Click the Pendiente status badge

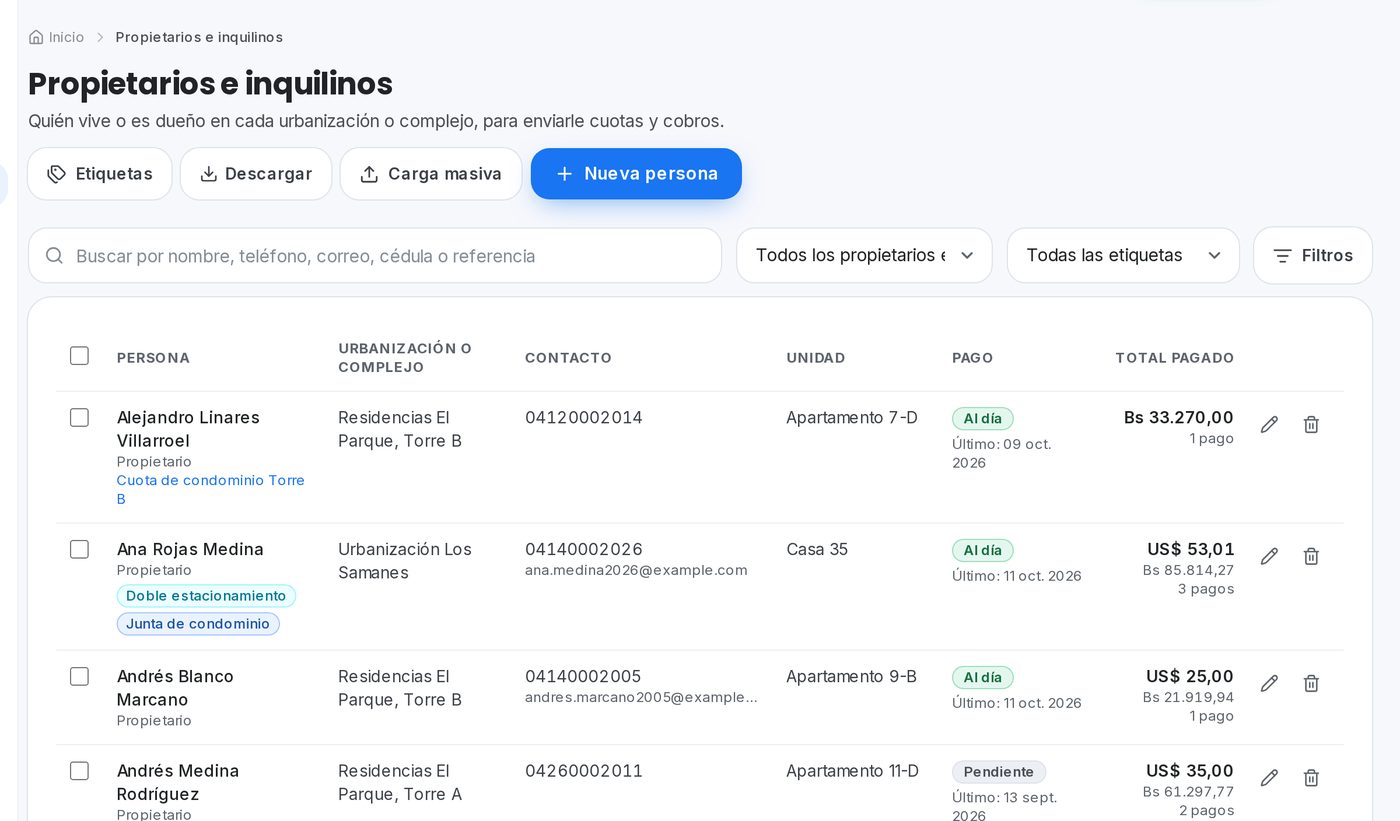[999, 772]
